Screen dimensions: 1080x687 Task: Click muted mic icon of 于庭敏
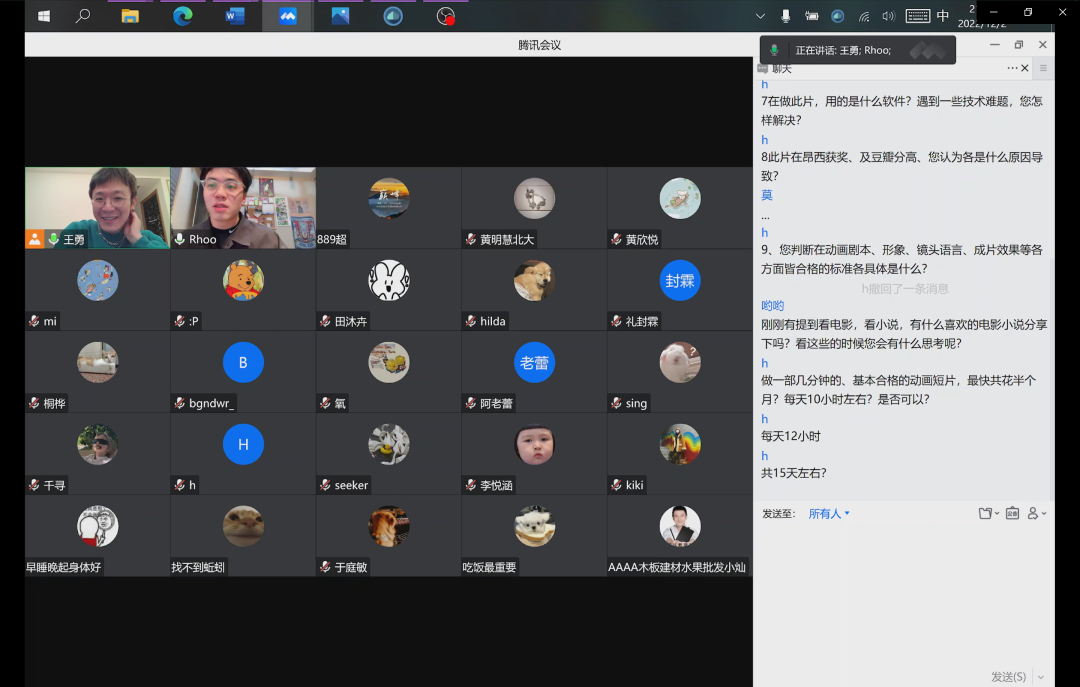[x=325, y=567]
